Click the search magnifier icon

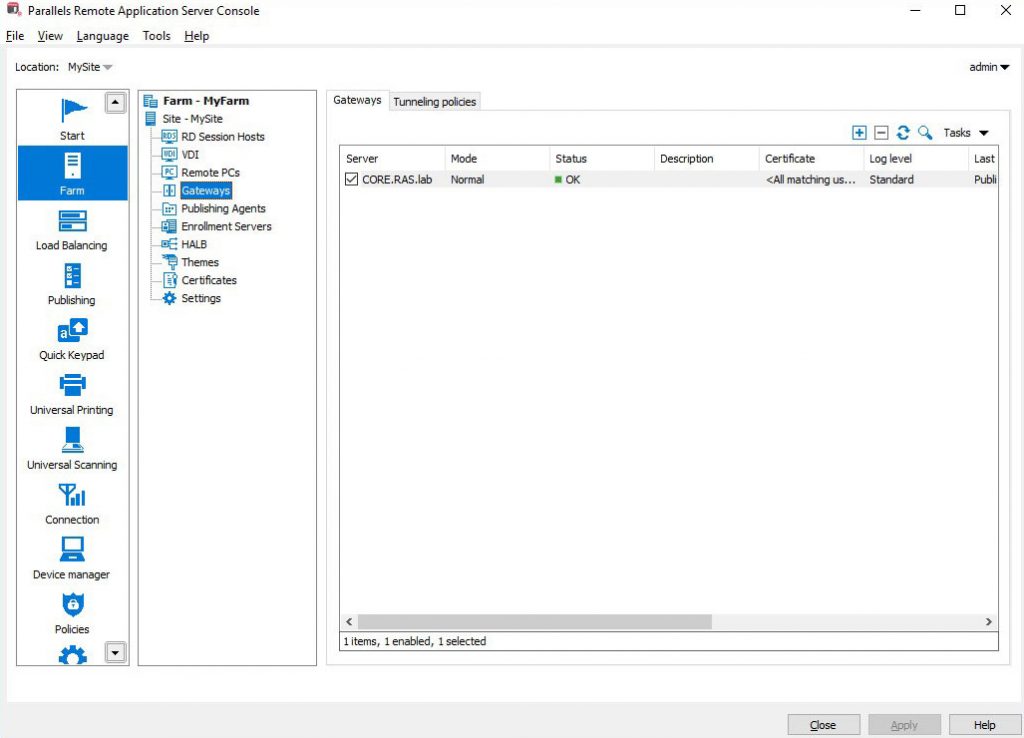(925, 133)
